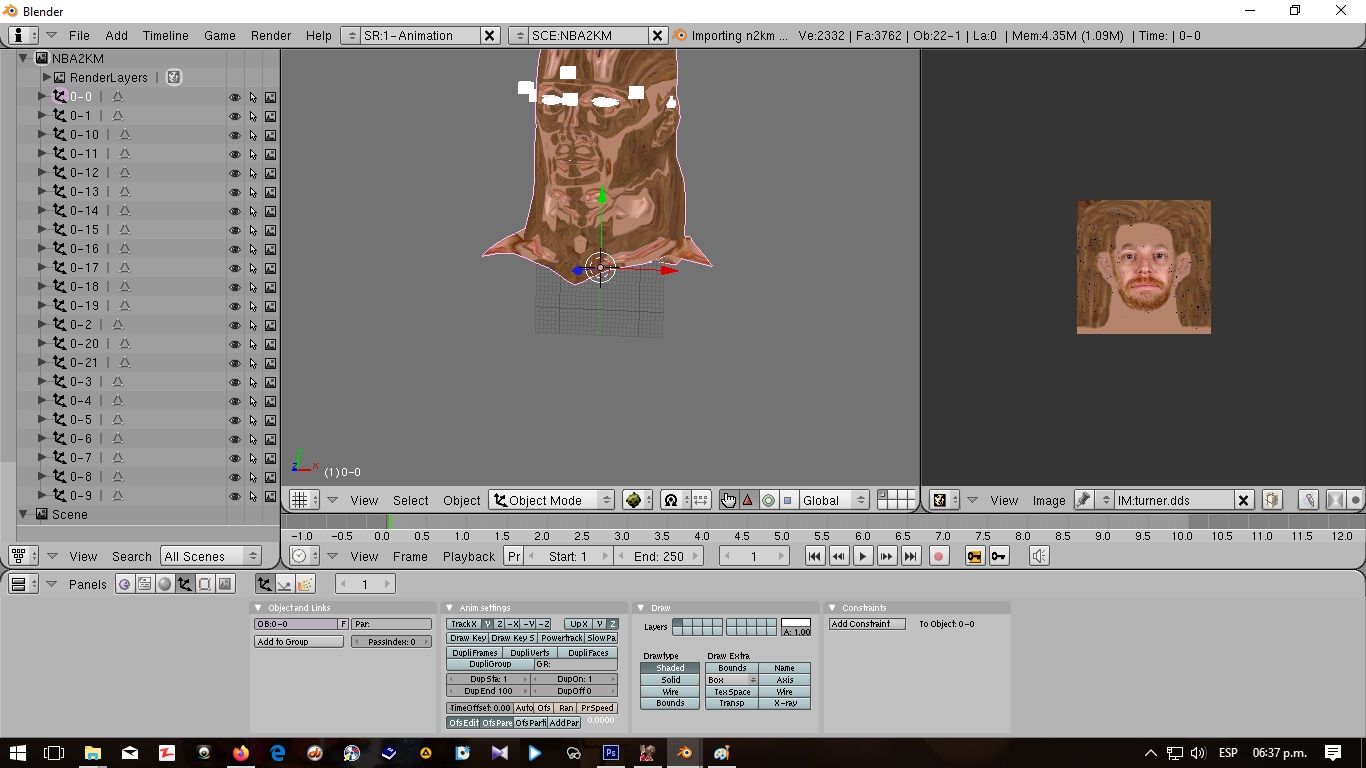Toggle selectability cursor icon for object 0-2
The width and height of the screenshot is (1366, 768).
[x=253, y=325]
